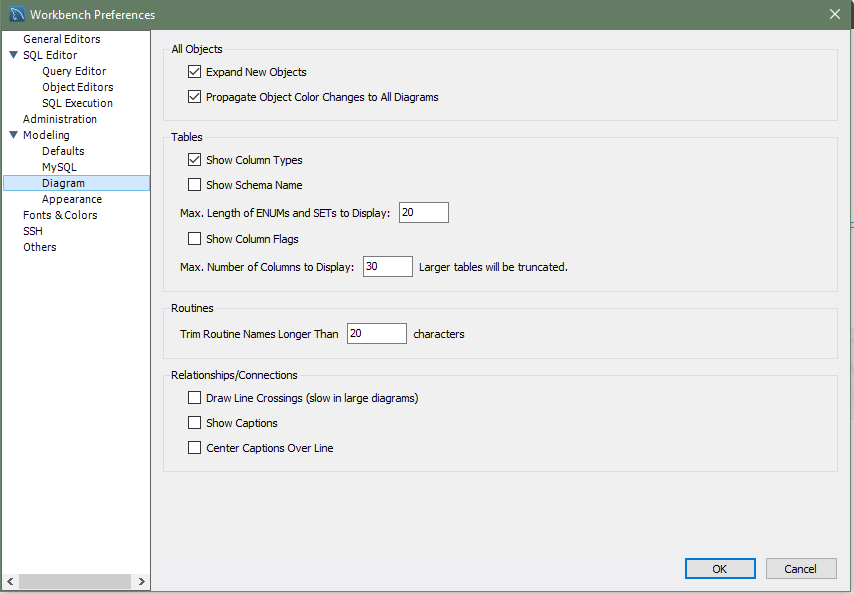Enable Show Schema Name checkbox
Viewport: 854px width, 594px height.
tap(195, 185)
